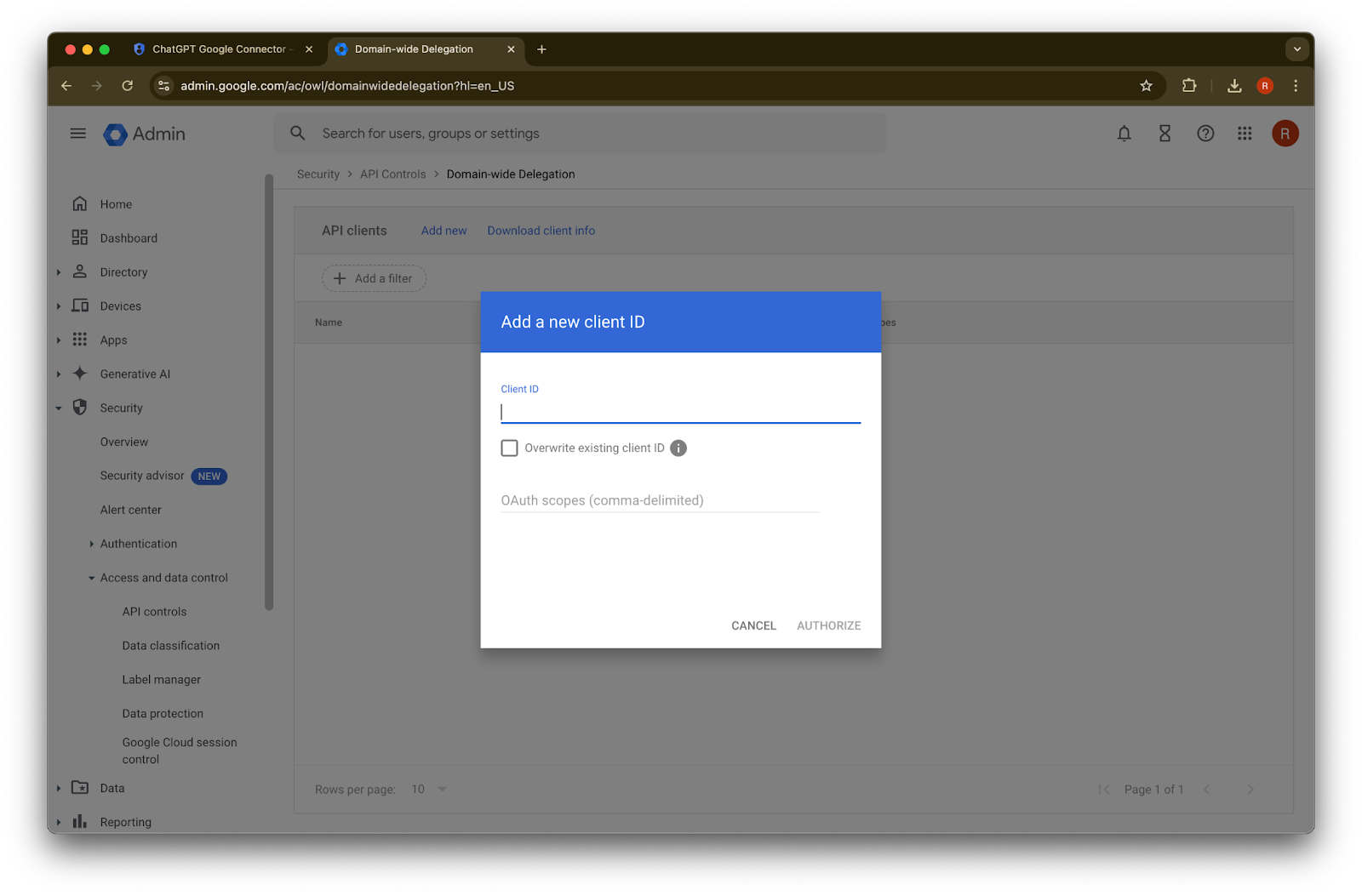This screenshot has height=896, width=1362.
Task: Check Overwrite existing client ID
Action: pyautogui.click(x=509, y=448)
